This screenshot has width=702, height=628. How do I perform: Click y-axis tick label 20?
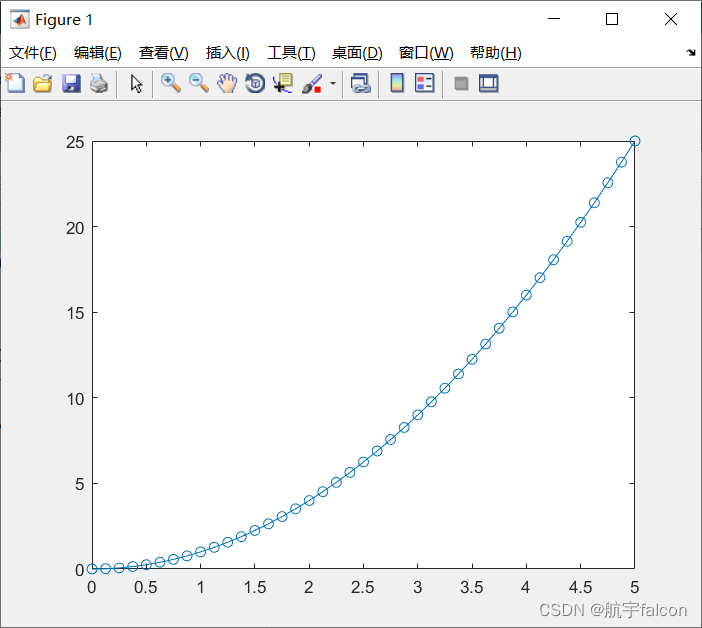coord(75,228)
